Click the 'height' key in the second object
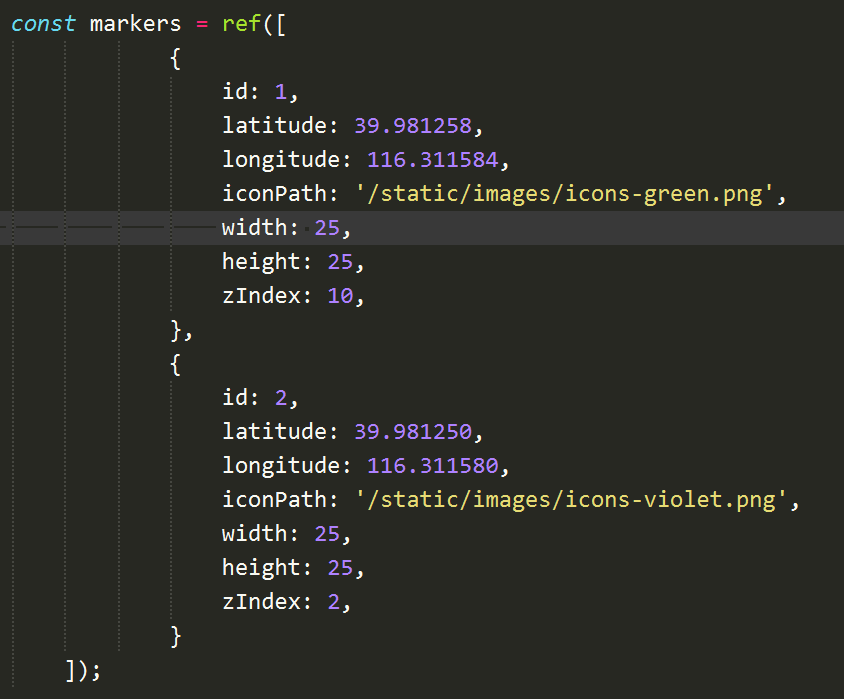Screen dimensions: 844x699 tap(262, 568)
